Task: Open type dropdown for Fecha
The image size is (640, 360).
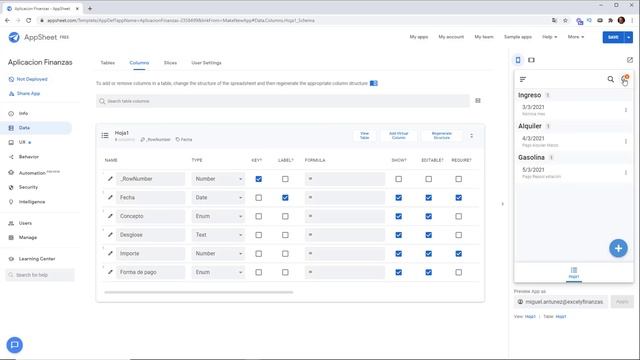Action: tap(218, 198)
